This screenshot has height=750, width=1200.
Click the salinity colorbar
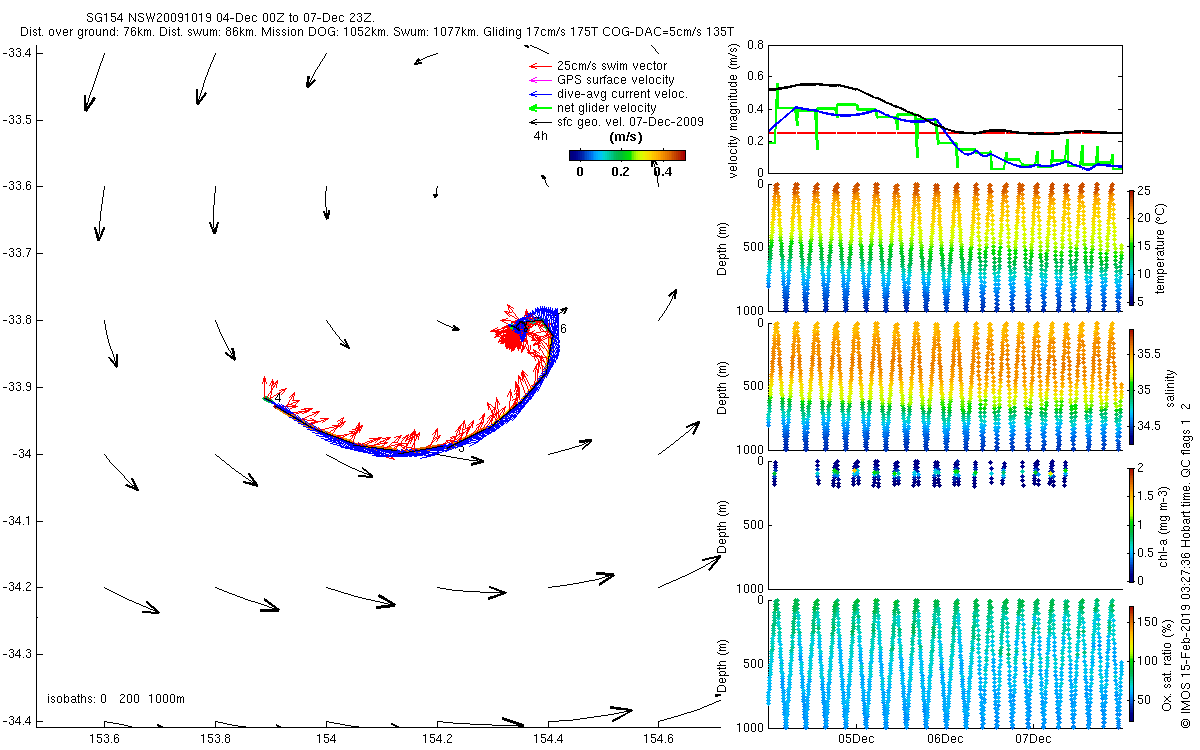[x=1131, y=384]
